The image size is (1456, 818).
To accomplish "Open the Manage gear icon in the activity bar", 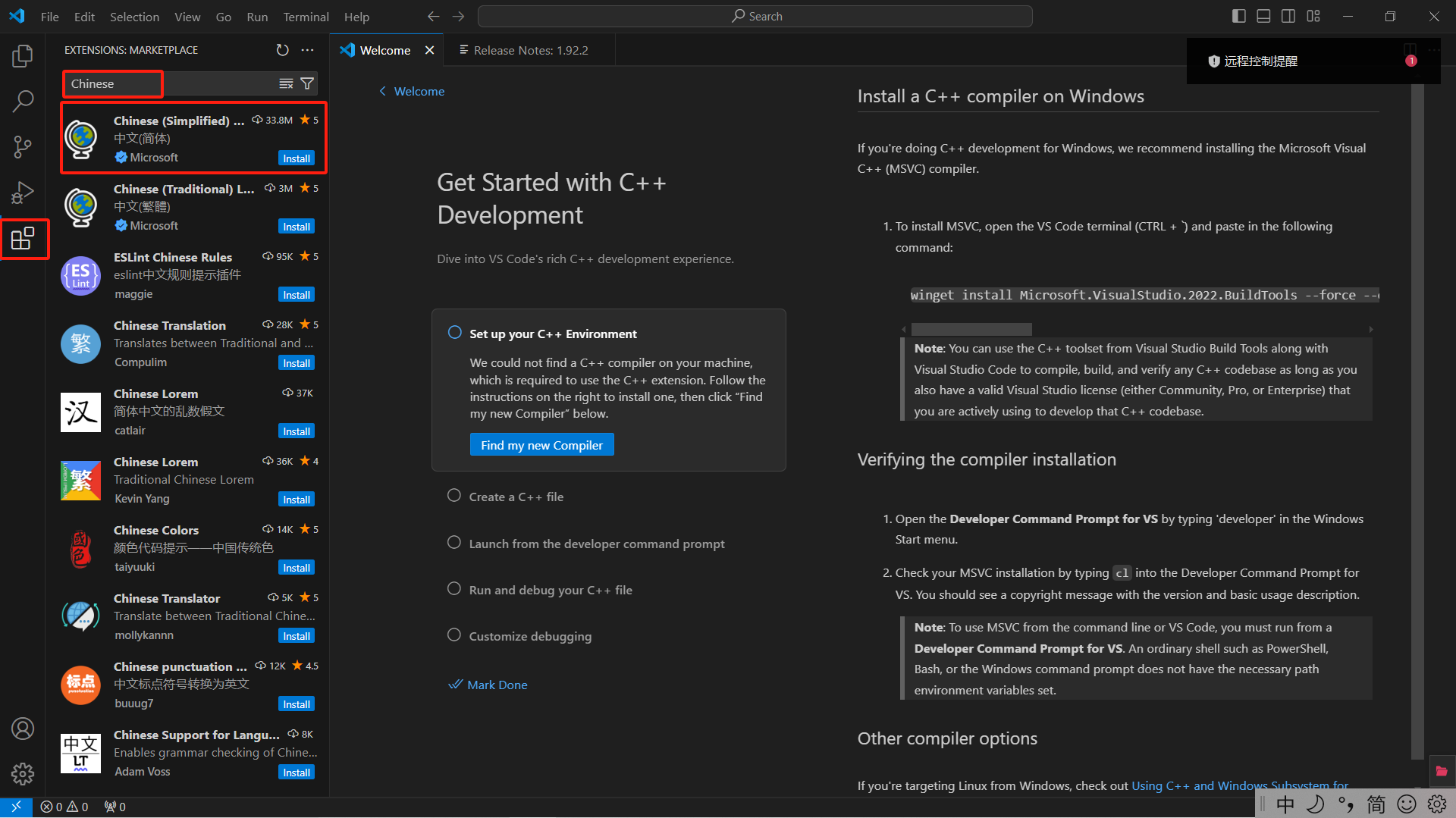I will tap(23, 773).
